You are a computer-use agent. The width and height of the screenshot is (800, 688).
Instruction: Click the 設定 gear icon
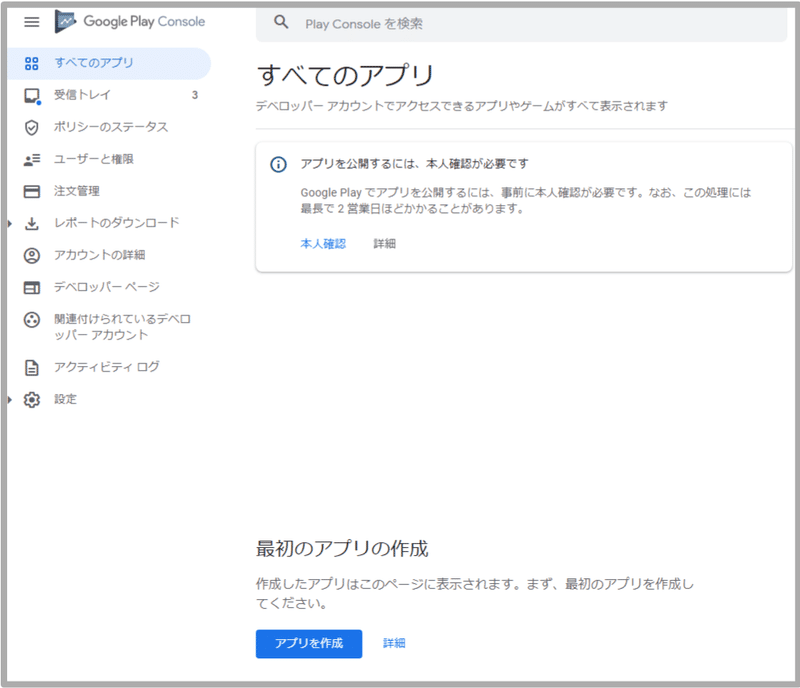pyautogui.click(x=32, y=400)
